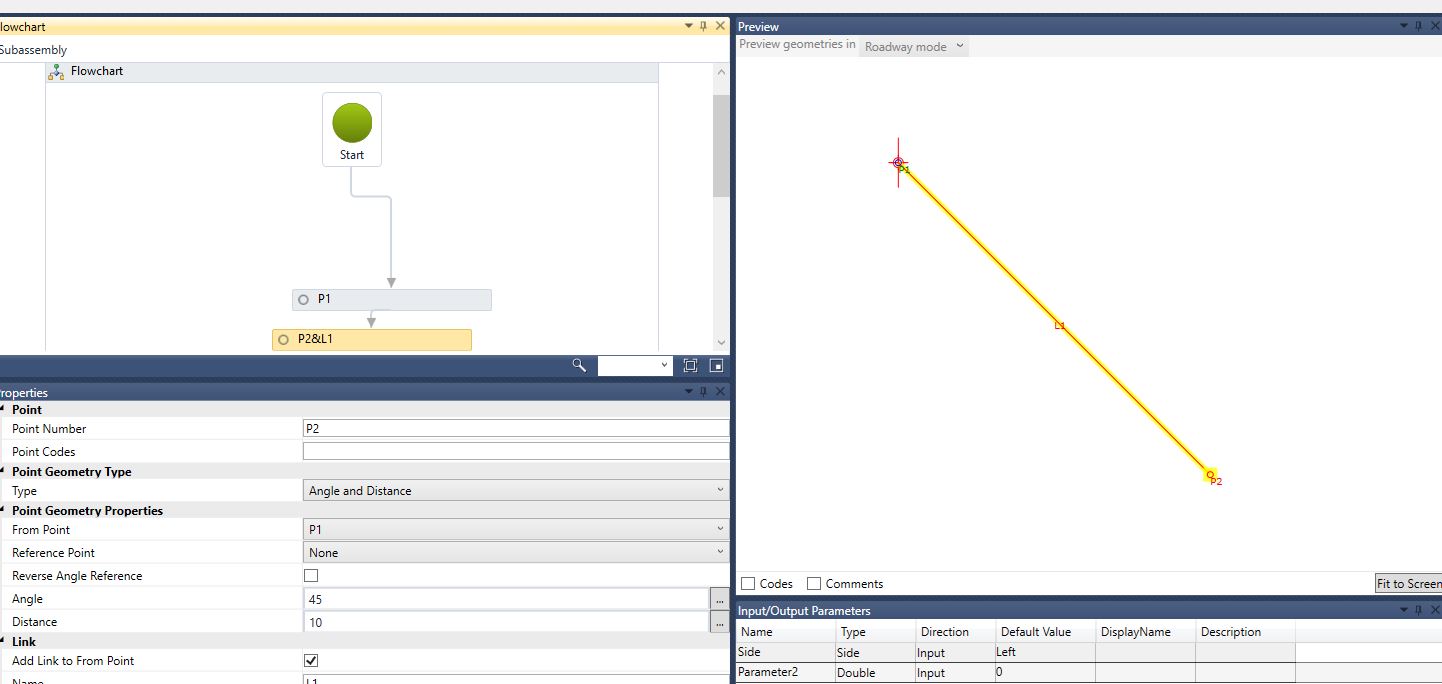This screenshot has width=1442, height=684.
Task: Click the magnifier search icon below the flowchart
Action: click(578, 365)
